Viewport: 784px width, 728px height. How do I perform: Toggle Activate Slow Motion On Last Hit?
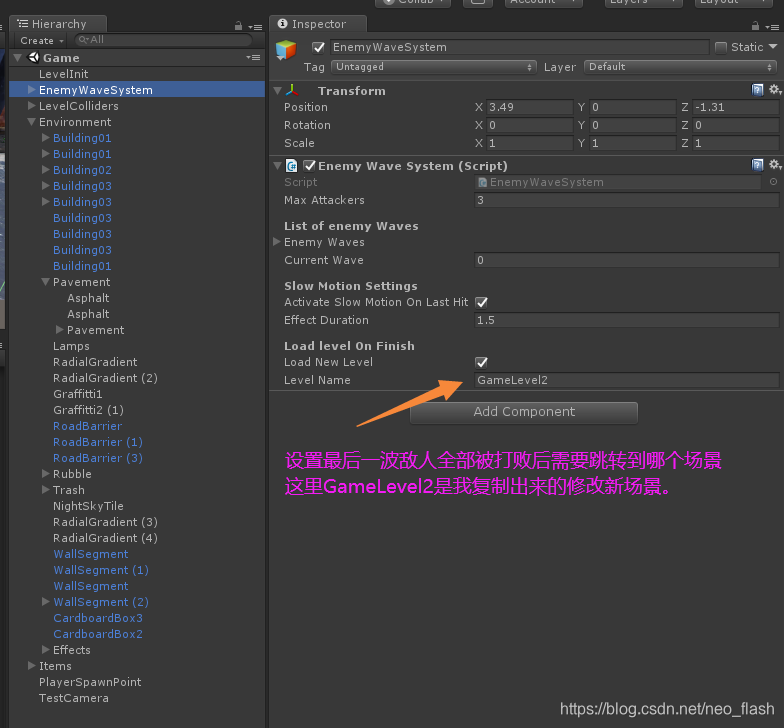point(482,302)
